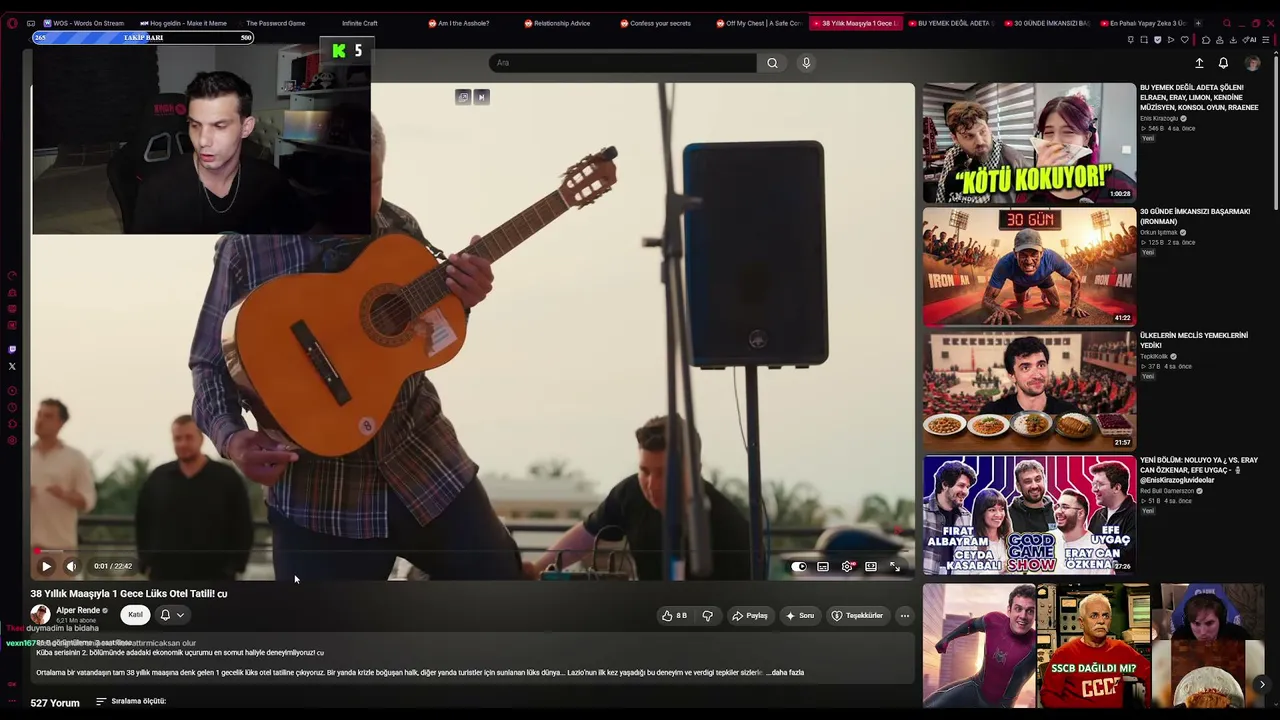Open the YouTube notifications bell
Viewport: 1280px width, 720px height.
click(1223, 63)
